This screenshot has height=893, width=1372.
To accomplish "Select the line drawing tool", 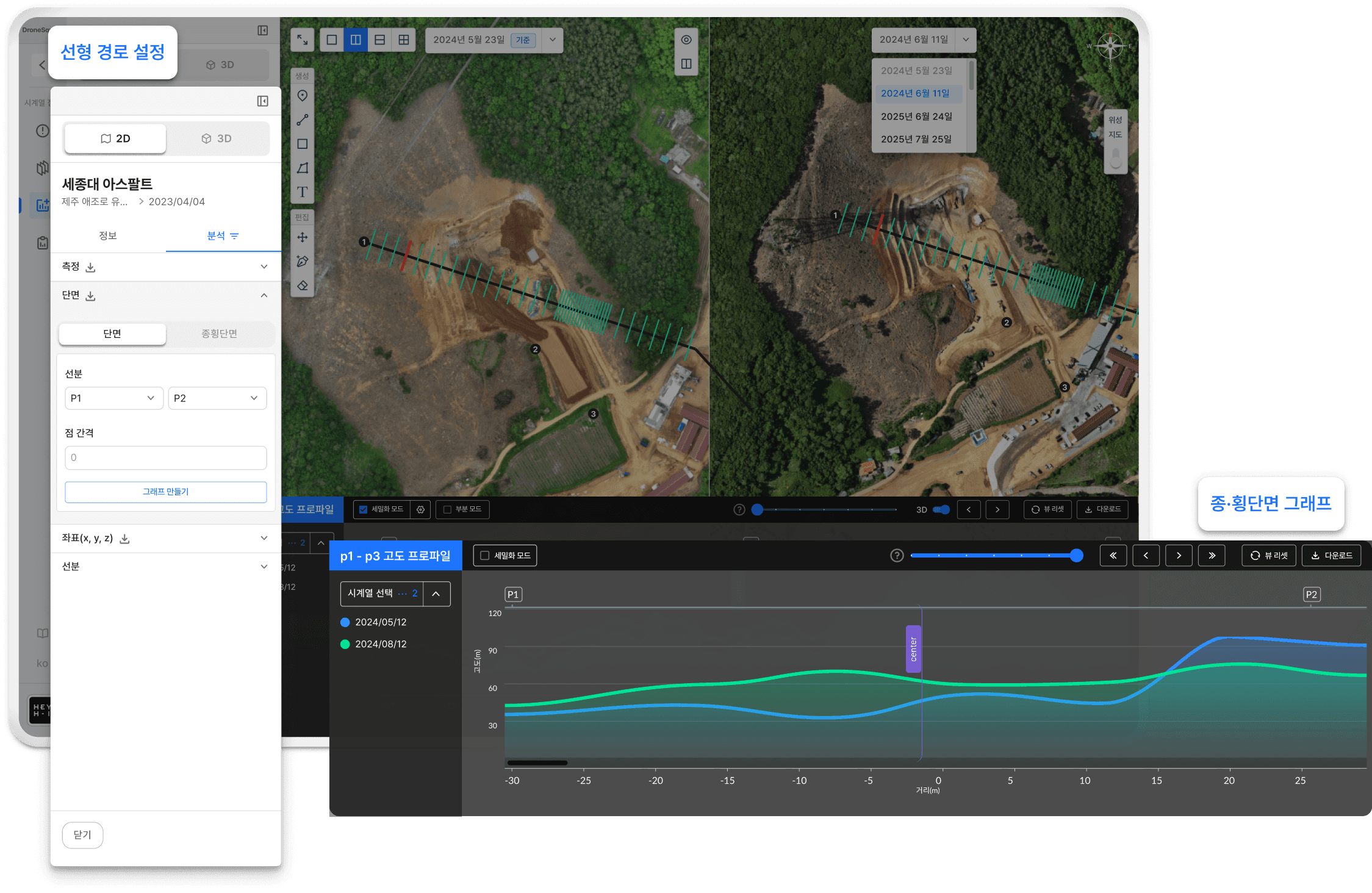I will [x=302, y=120].
